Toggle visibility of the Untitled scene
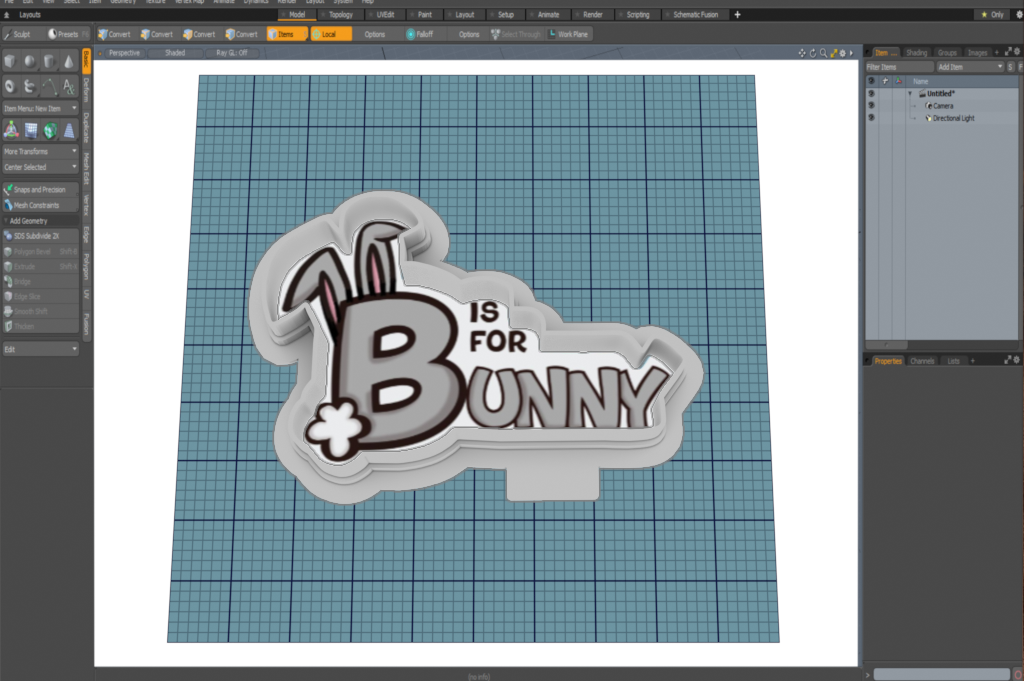 click(871, 94)
